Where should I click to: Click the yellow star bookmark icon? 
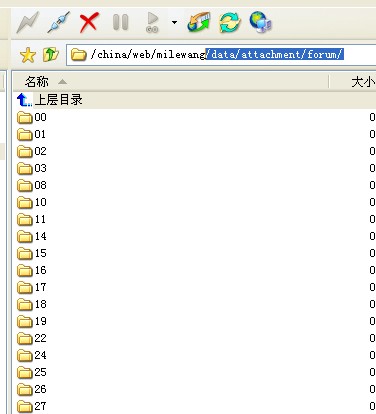tap(28, 55)
